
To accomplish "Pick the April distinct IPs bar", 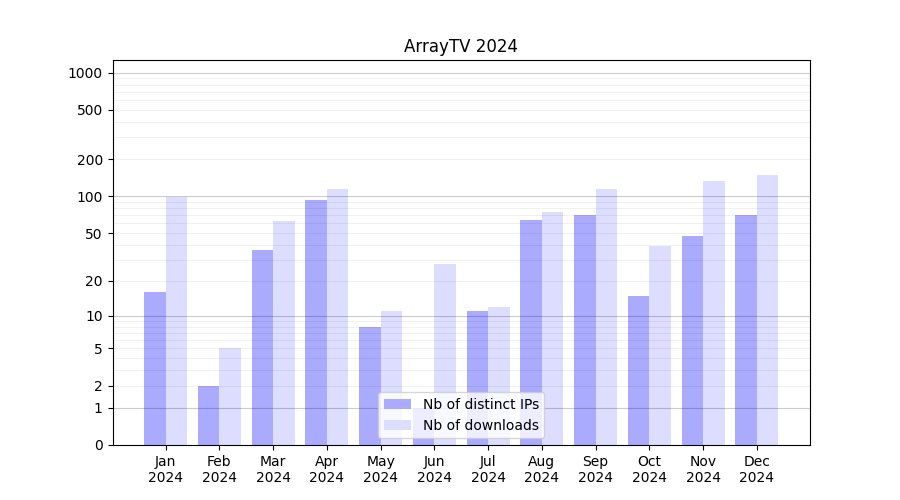I will click(x=316, y=322).
